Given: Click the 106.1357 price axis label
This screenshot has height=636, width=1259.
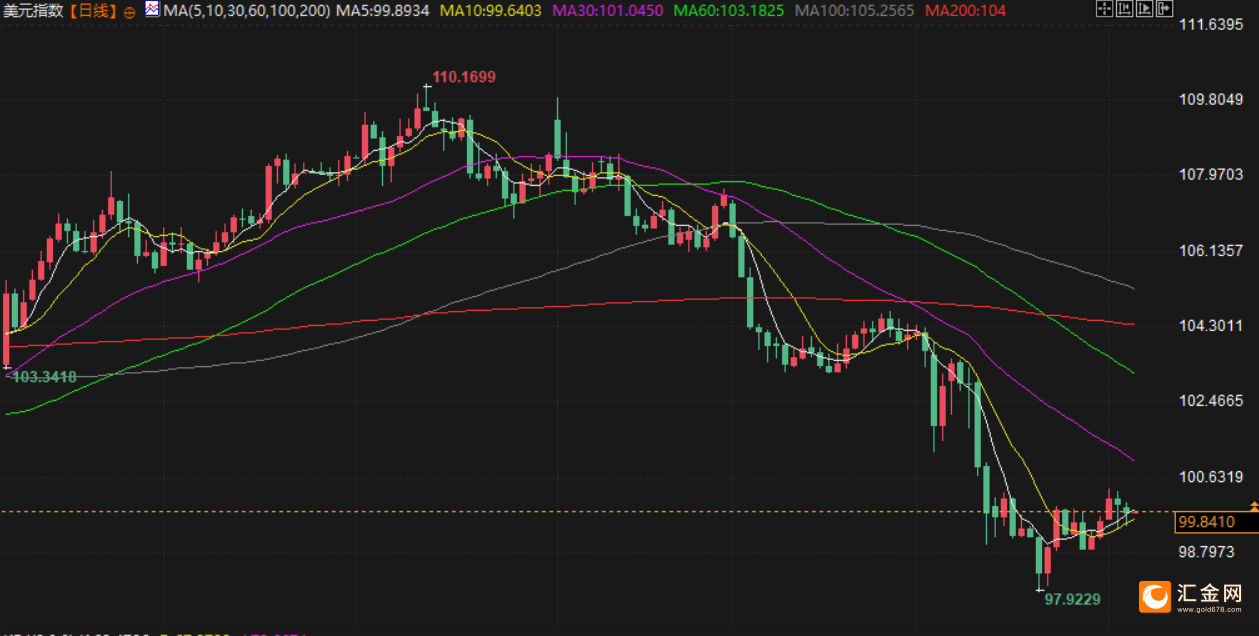Looking at the screenshot, I should 1211,250.
